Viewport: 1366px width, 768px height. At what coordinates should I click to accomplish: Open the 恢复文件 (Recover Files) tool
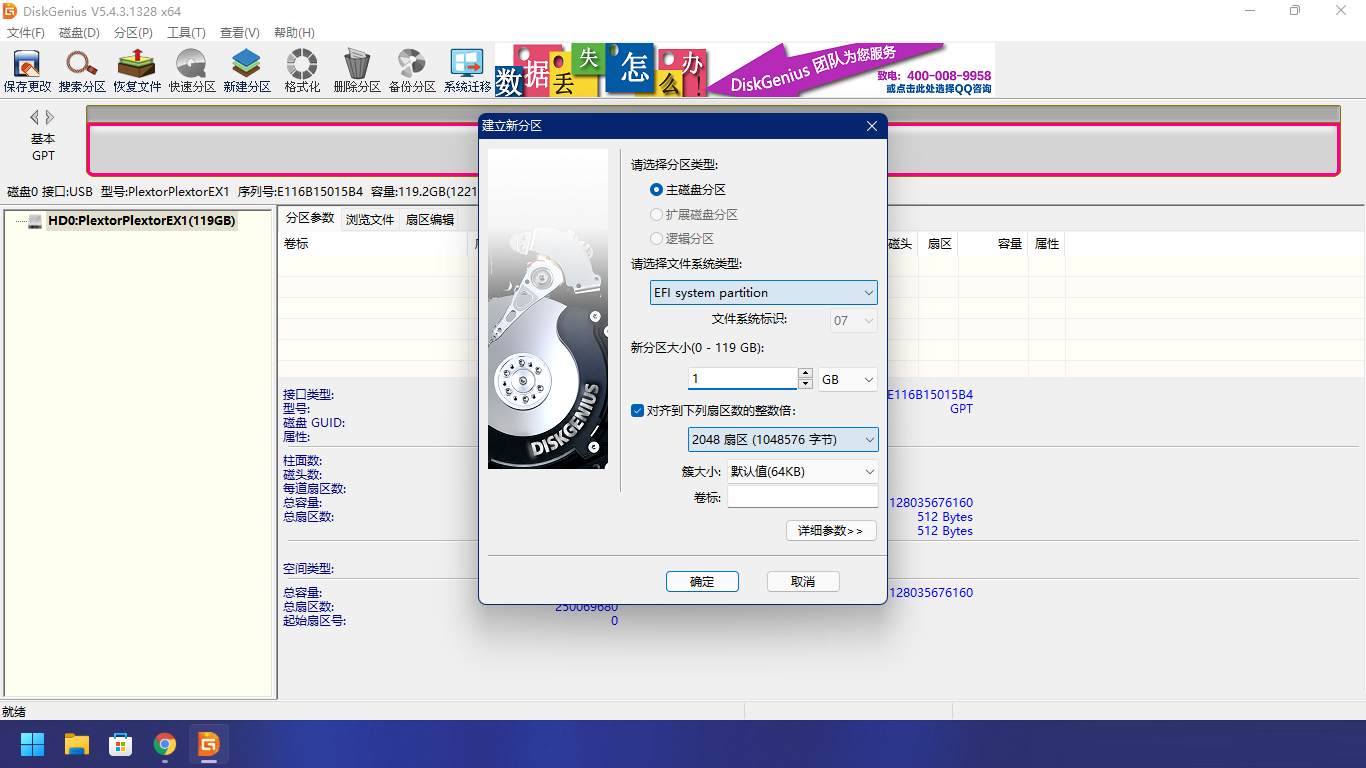pos(137,70)
